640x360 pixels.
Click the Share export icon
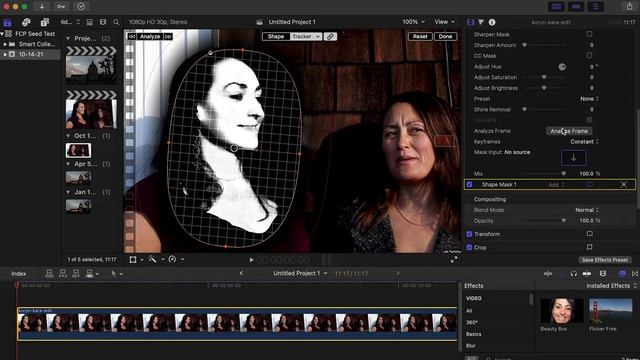click(x=629, y=7)
